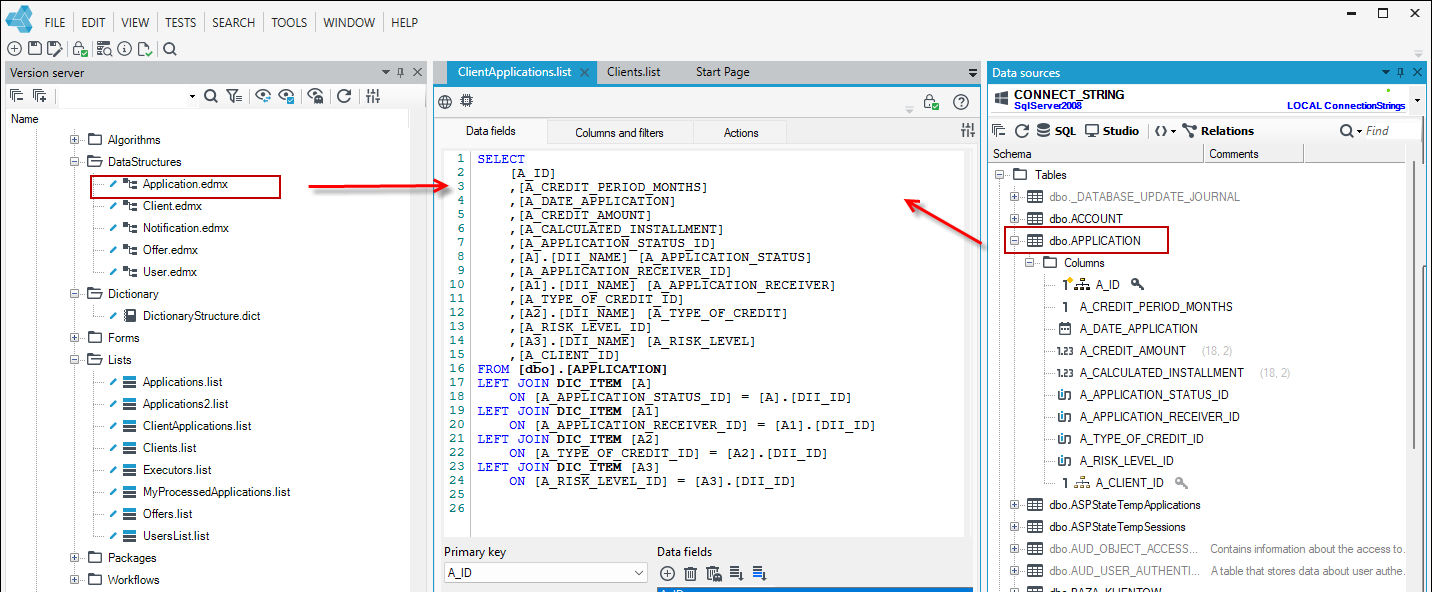Screen dimensions: 1432x592
Task: Launch Studio from Data sources toolbar
Action: click(1112, 131)
